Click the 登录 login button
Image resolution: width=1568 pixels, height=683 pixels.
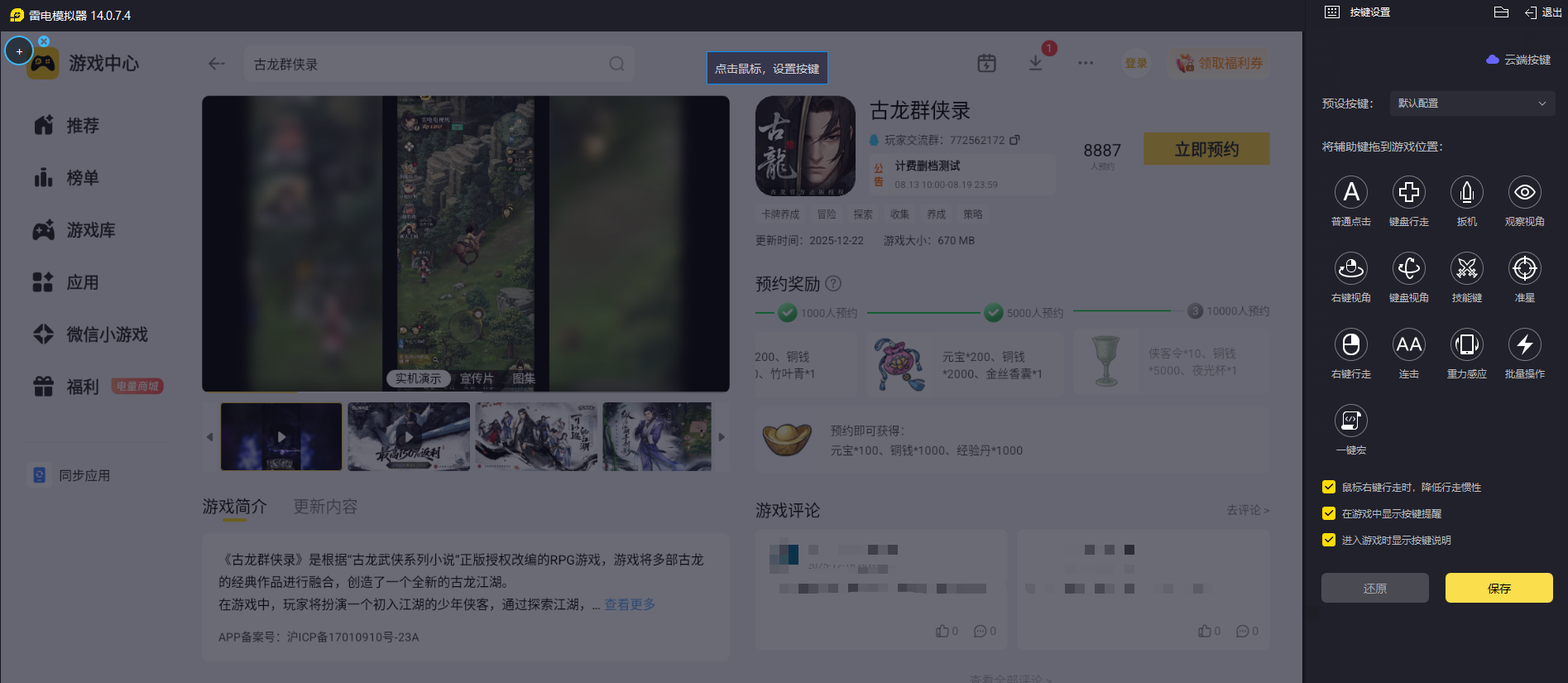coord(1136,63)
